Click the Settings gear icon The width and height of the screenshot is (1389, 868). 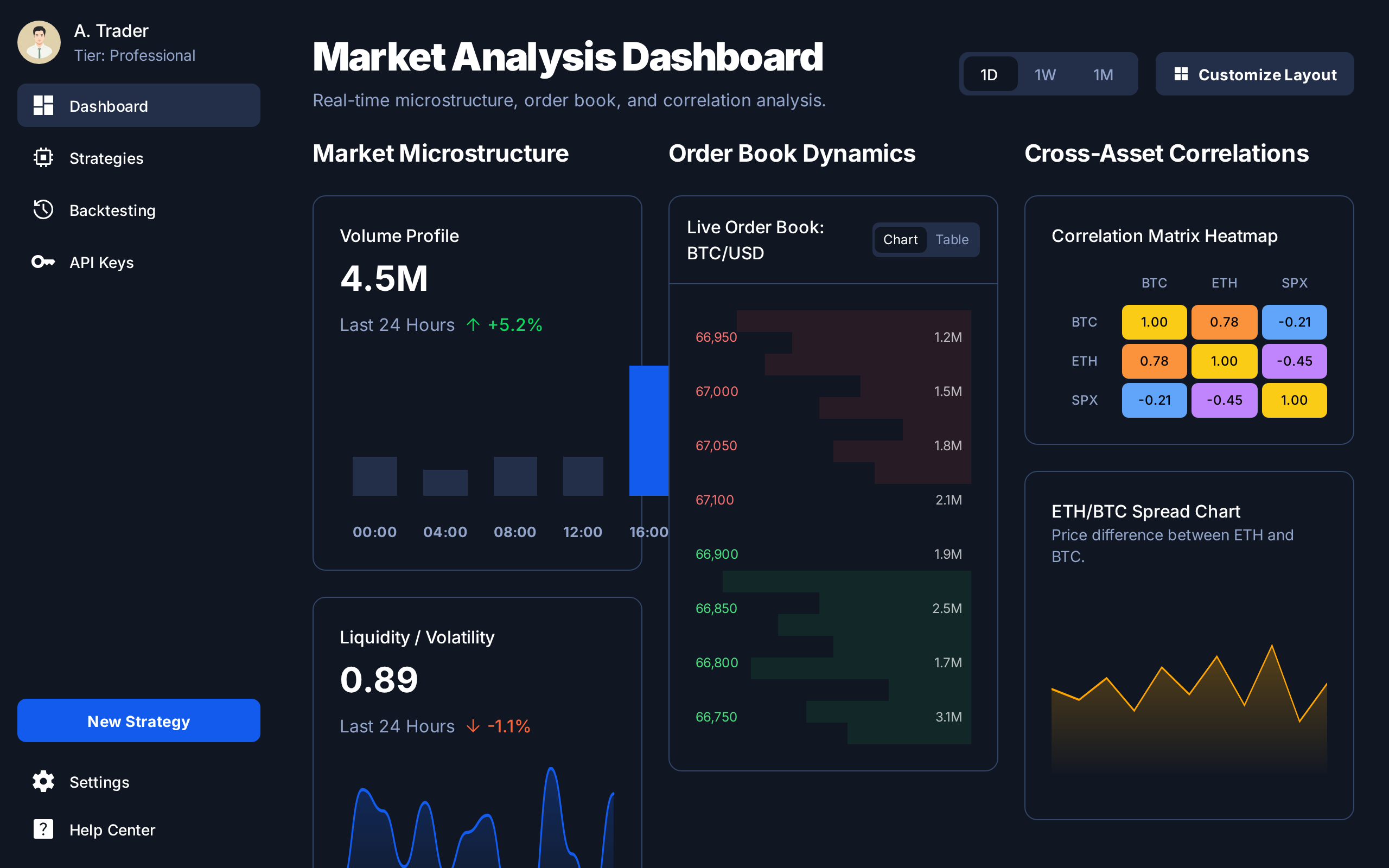click(x=43, y=781)
